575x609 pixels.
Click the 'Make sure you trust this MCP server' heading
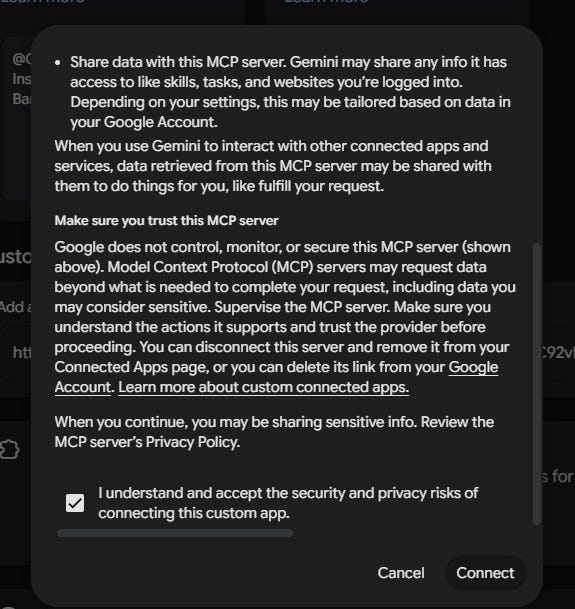[166, 221]
